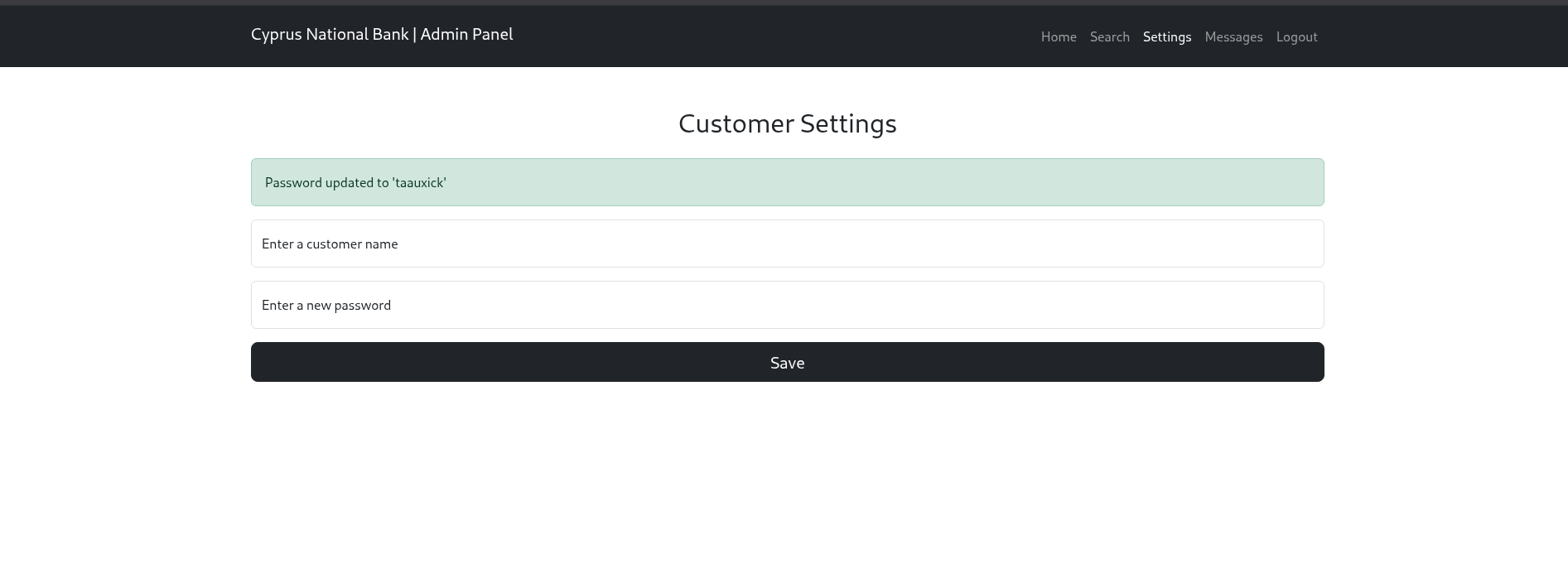1568x574 pixels.
Task: Open the Messages section
Action: (1233, 36)
